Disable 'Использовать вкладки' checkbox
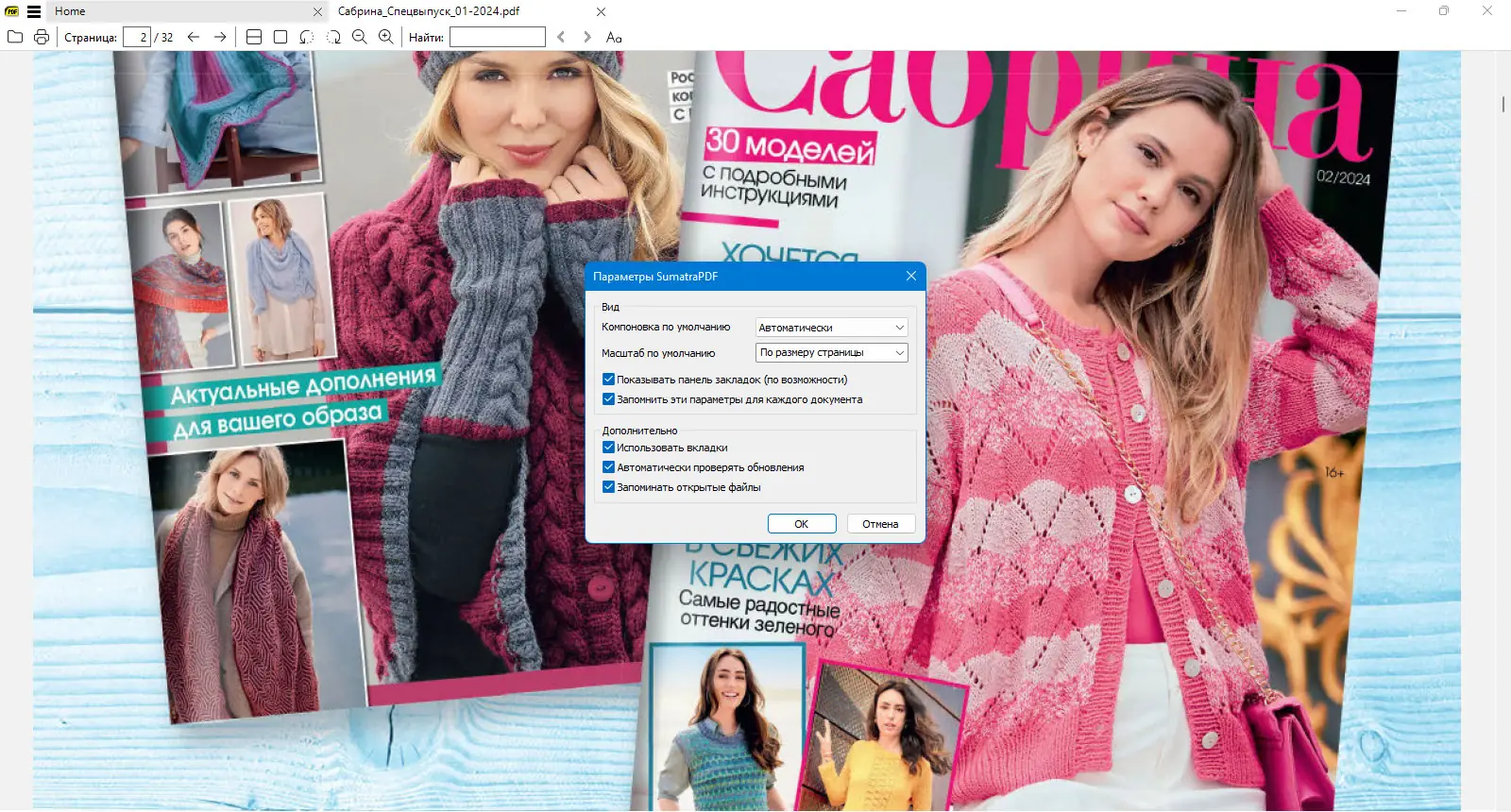Screen dimensions: 1511x812 tap(608, 448)
